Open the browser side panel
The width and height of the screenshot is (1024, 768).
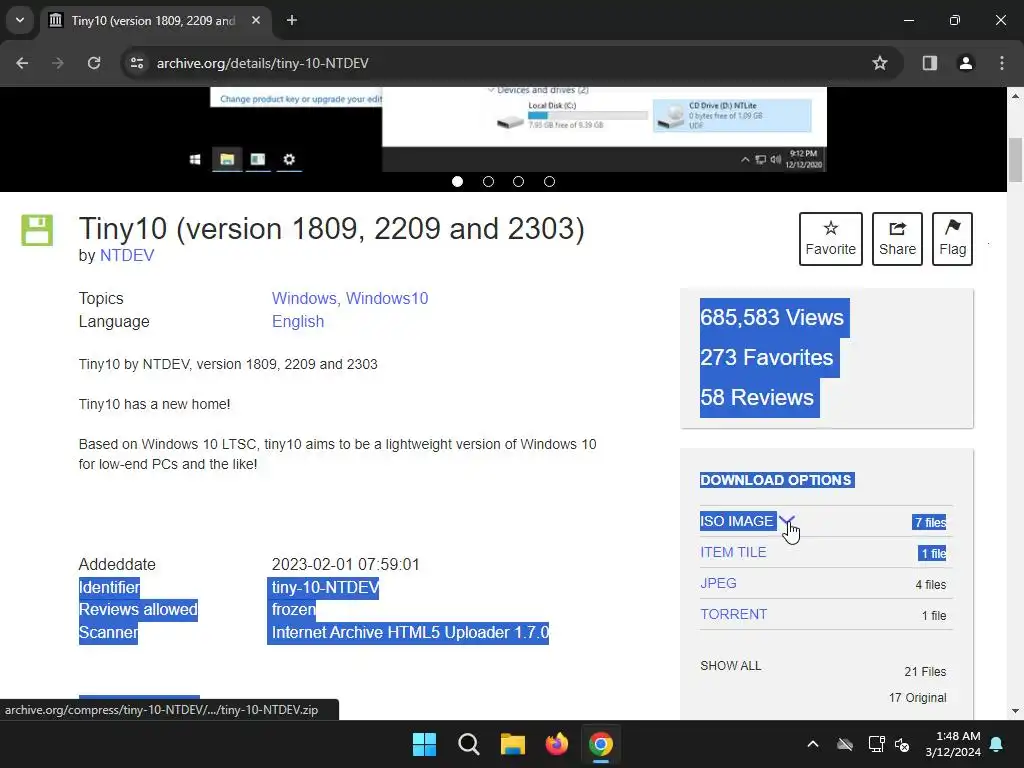click(x=929, y=63)
